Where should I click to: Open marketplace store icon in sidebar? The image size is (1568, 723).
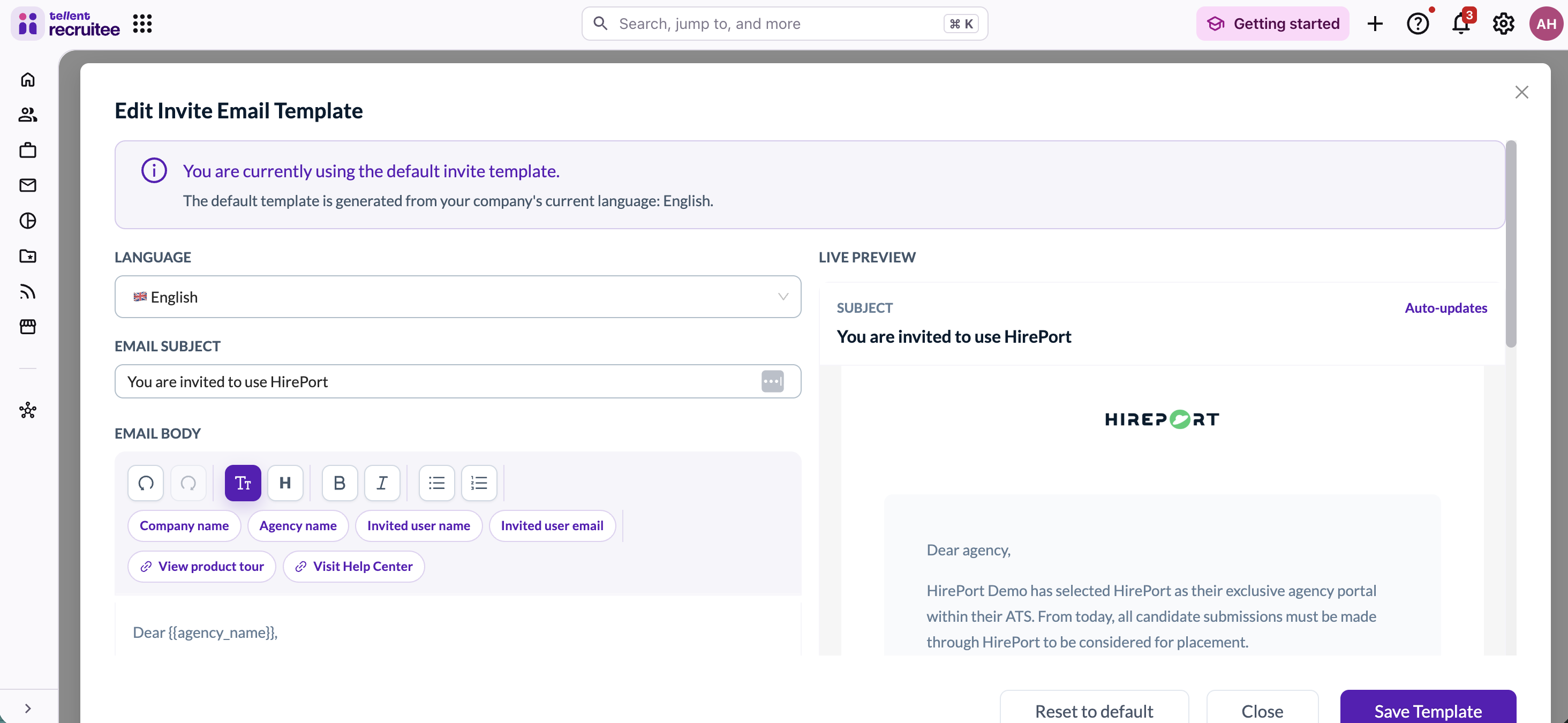pyautogui.click(x=28, y=327)
